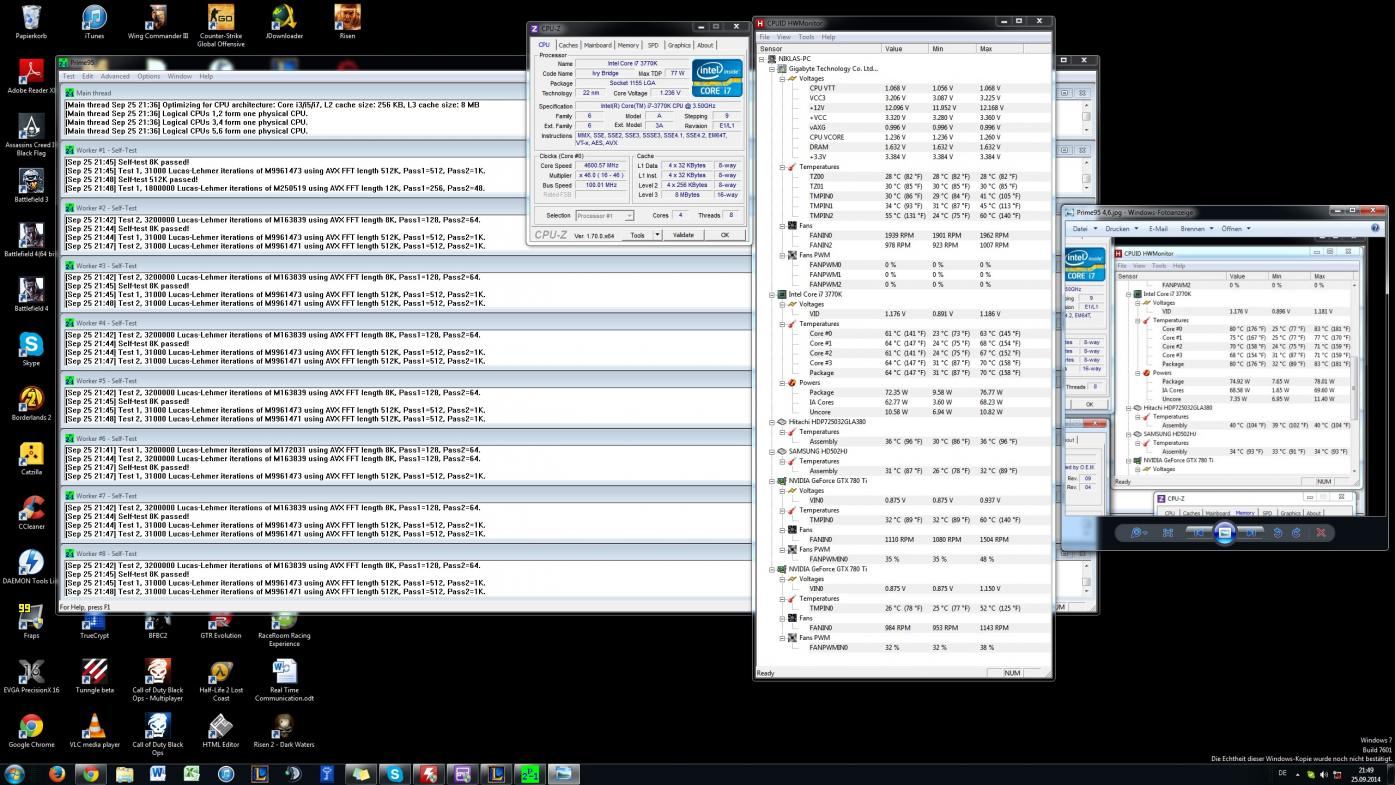
Task: Click the Validate button in CPU-Z
Action: [x=683, y=235]
